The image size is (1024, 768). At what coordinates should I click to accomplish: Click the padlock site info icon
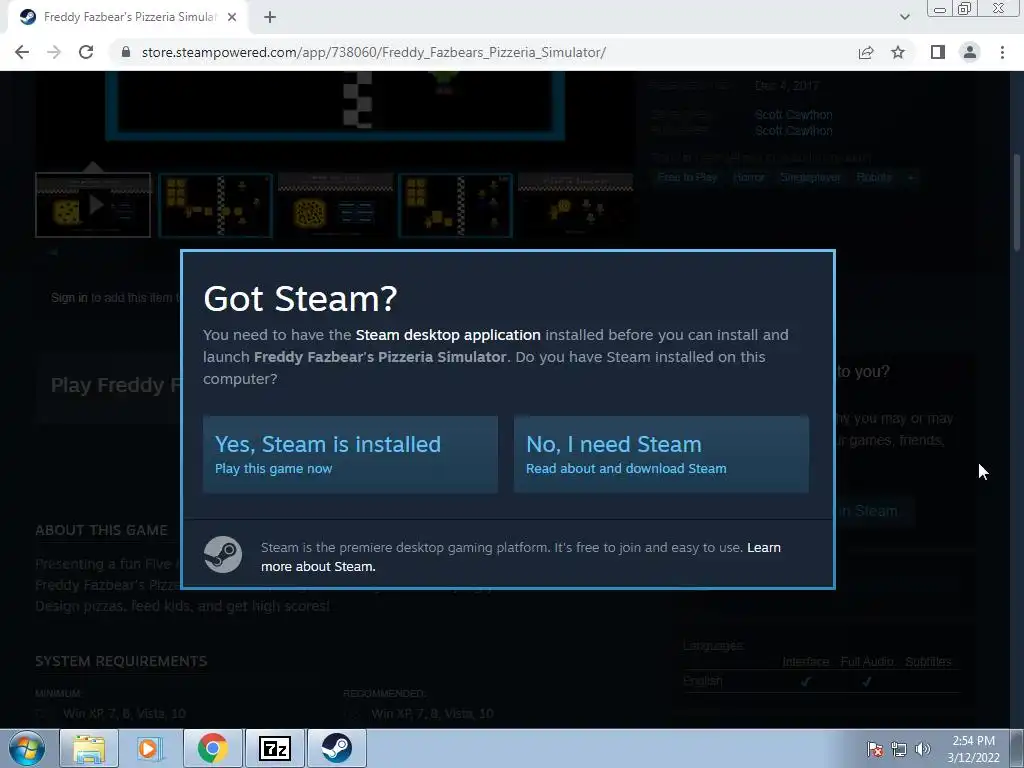[x=126, y=52]
